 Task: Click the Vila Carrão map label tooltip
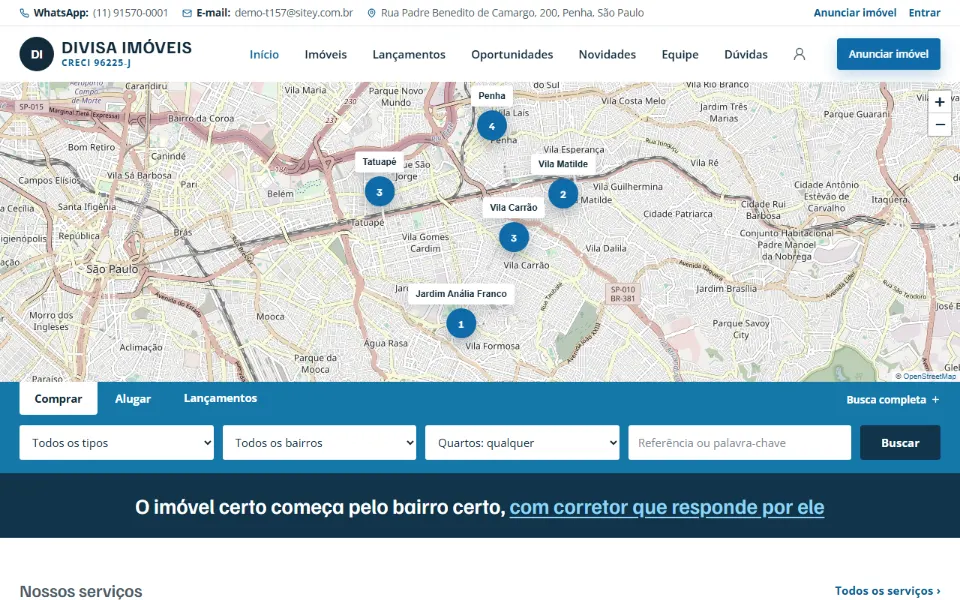click(514, 208)
